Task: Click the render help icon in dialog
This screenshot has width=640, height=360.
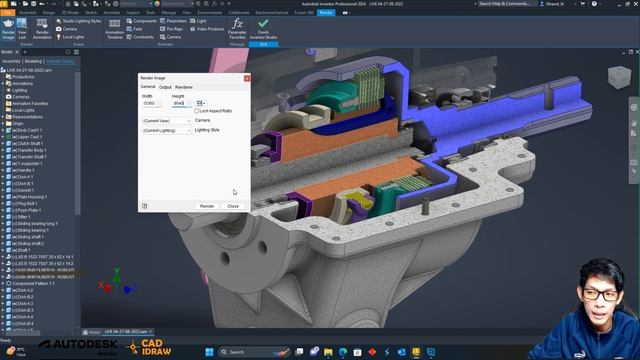Action: coord(144,206)
